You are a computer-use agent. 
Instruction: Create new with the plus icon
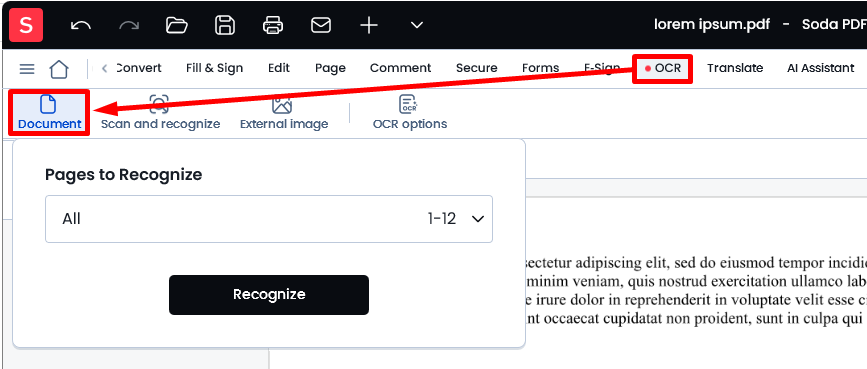369,25
